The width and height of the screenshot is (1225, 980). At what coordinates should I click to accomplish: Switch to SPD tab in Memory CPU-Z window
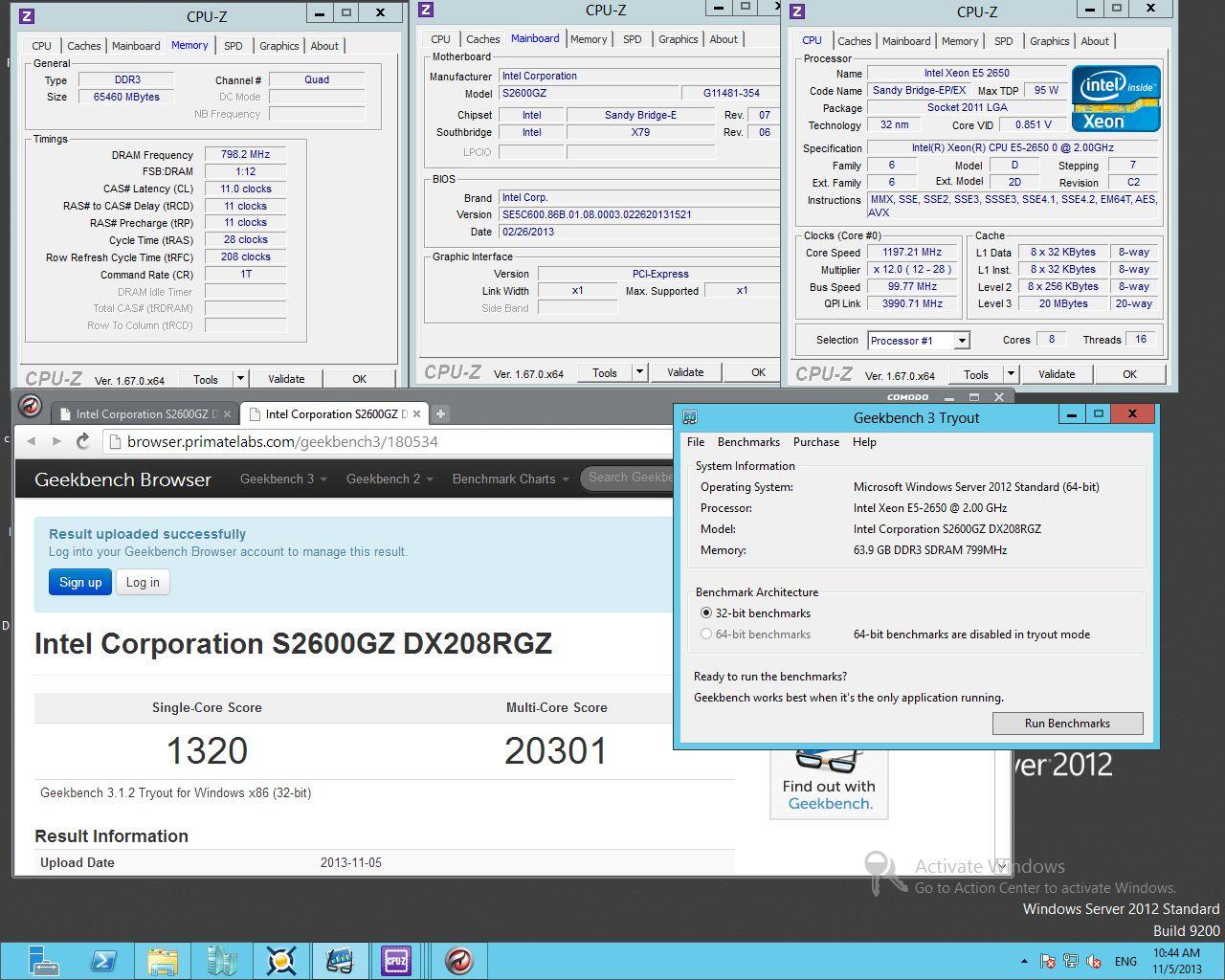(233, 46)
